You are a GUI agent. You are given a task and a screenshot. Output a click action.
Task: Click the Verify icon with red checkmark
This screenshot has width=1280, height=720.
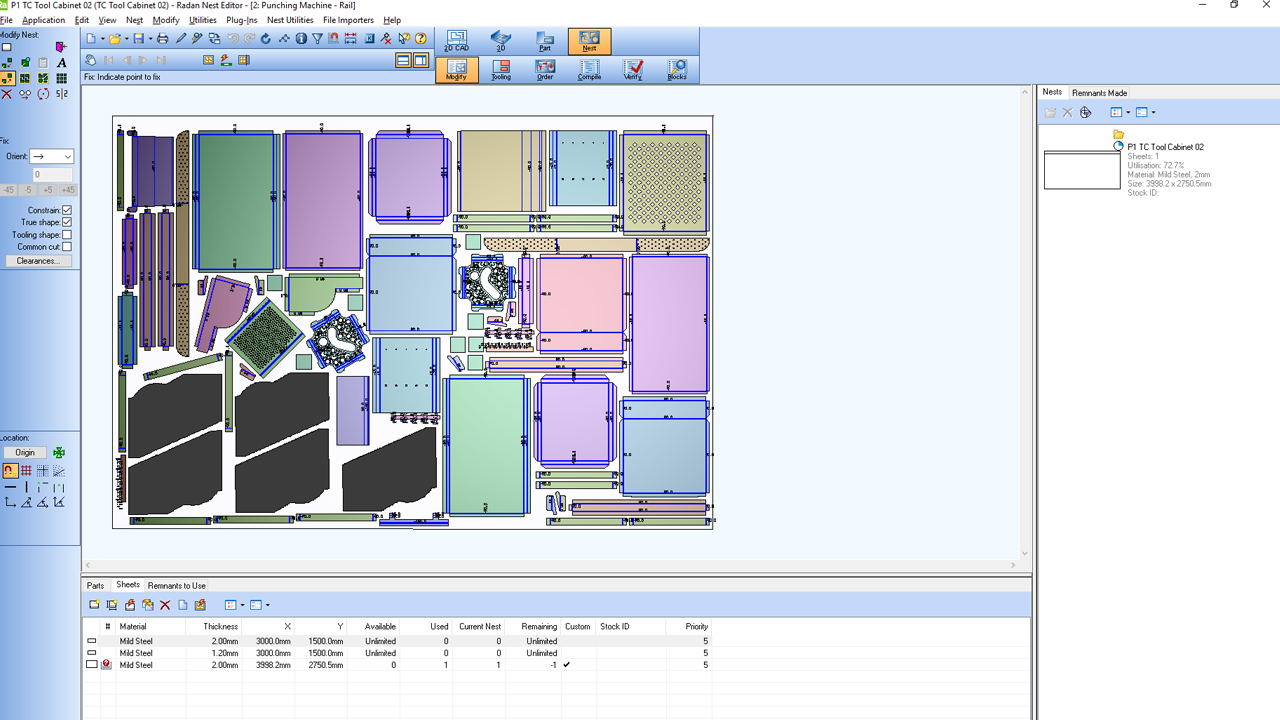point(633,69)
